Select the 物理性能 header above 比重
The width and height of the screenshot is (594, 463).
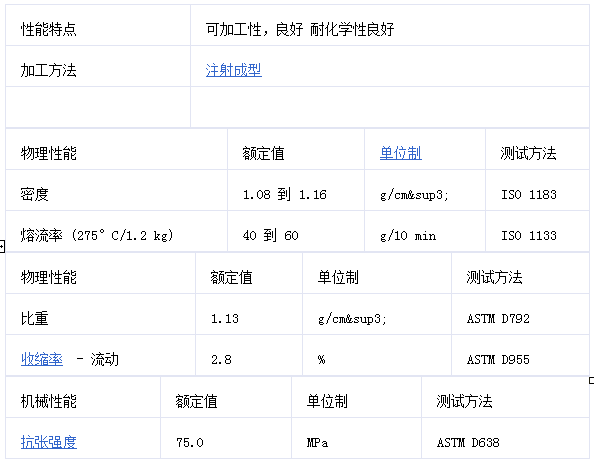click(48, 277)
